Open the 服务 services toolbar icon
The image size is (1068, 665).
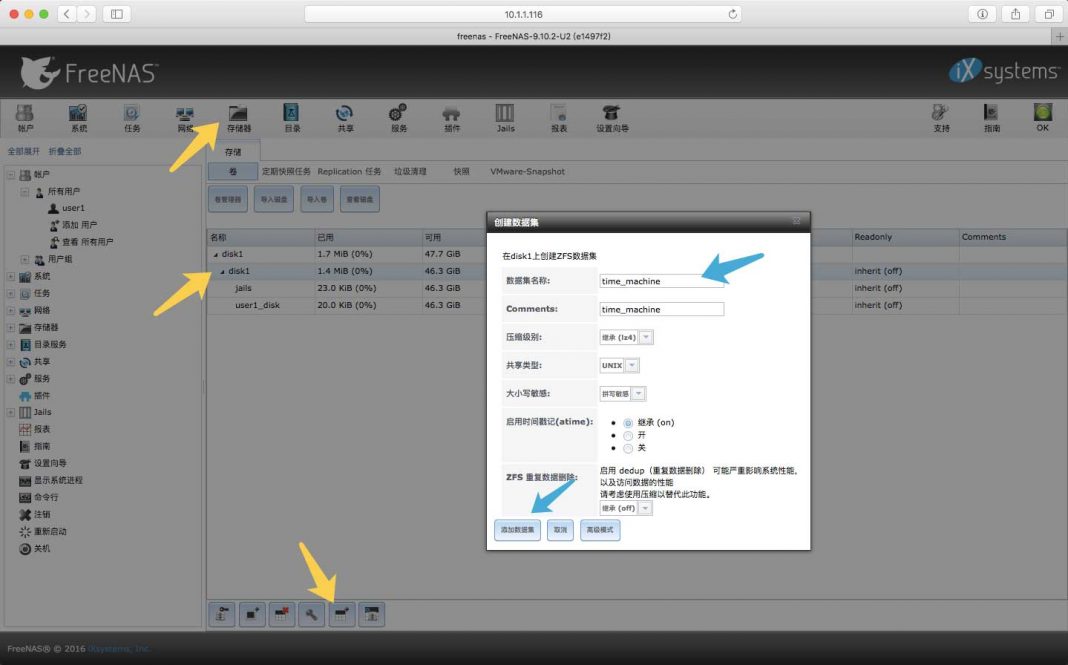[x=398, y=117]
